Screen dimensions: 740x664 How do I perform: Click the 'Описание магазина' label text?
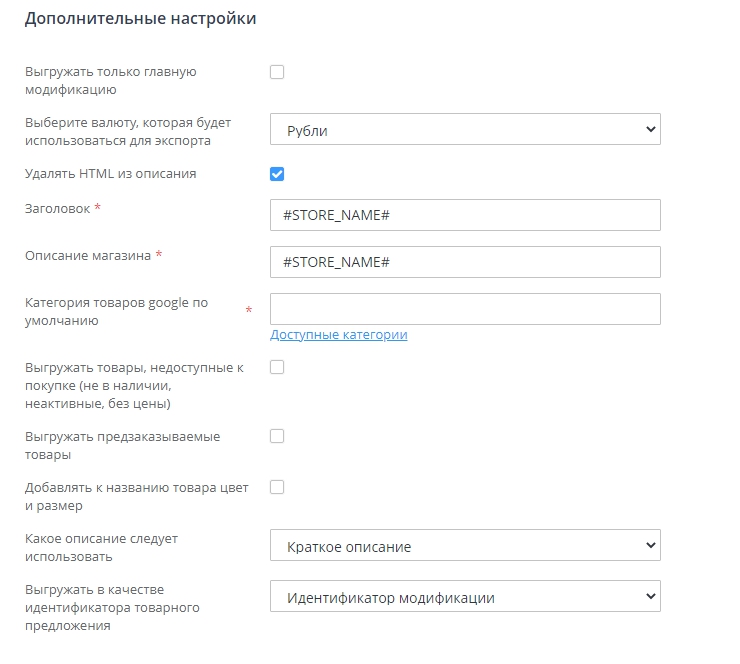point(88,255)
